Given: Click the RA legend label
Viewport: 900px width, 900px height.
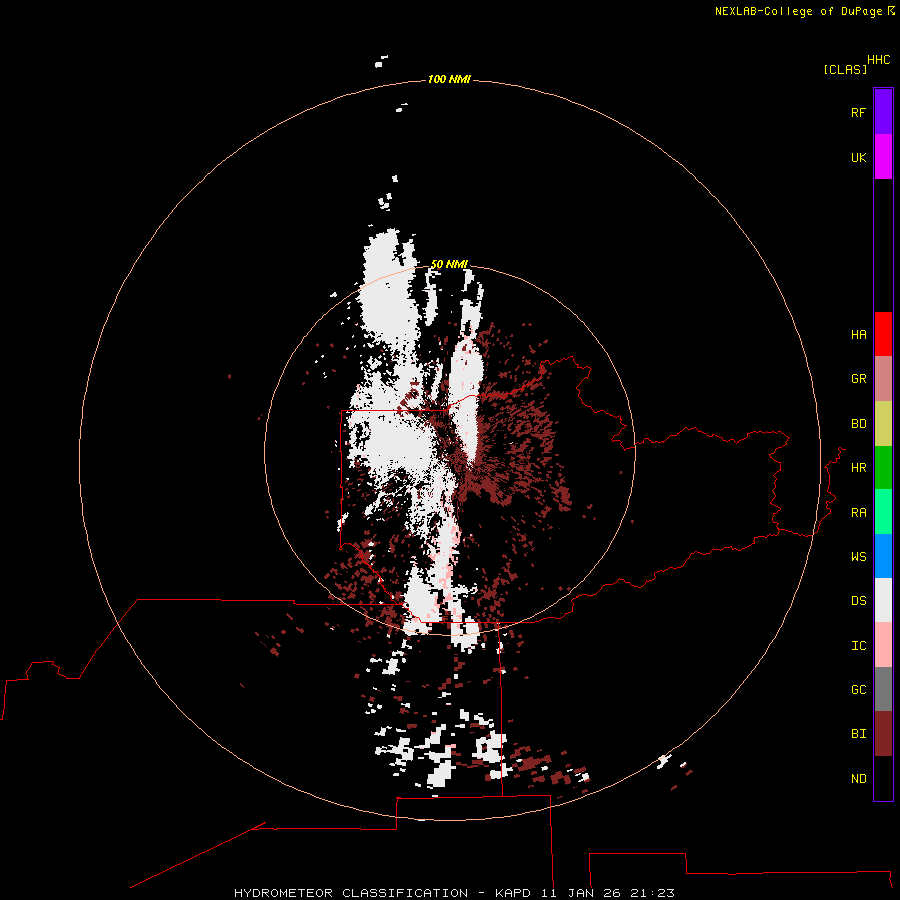Looking at the screenshot, I should (858, 513).
